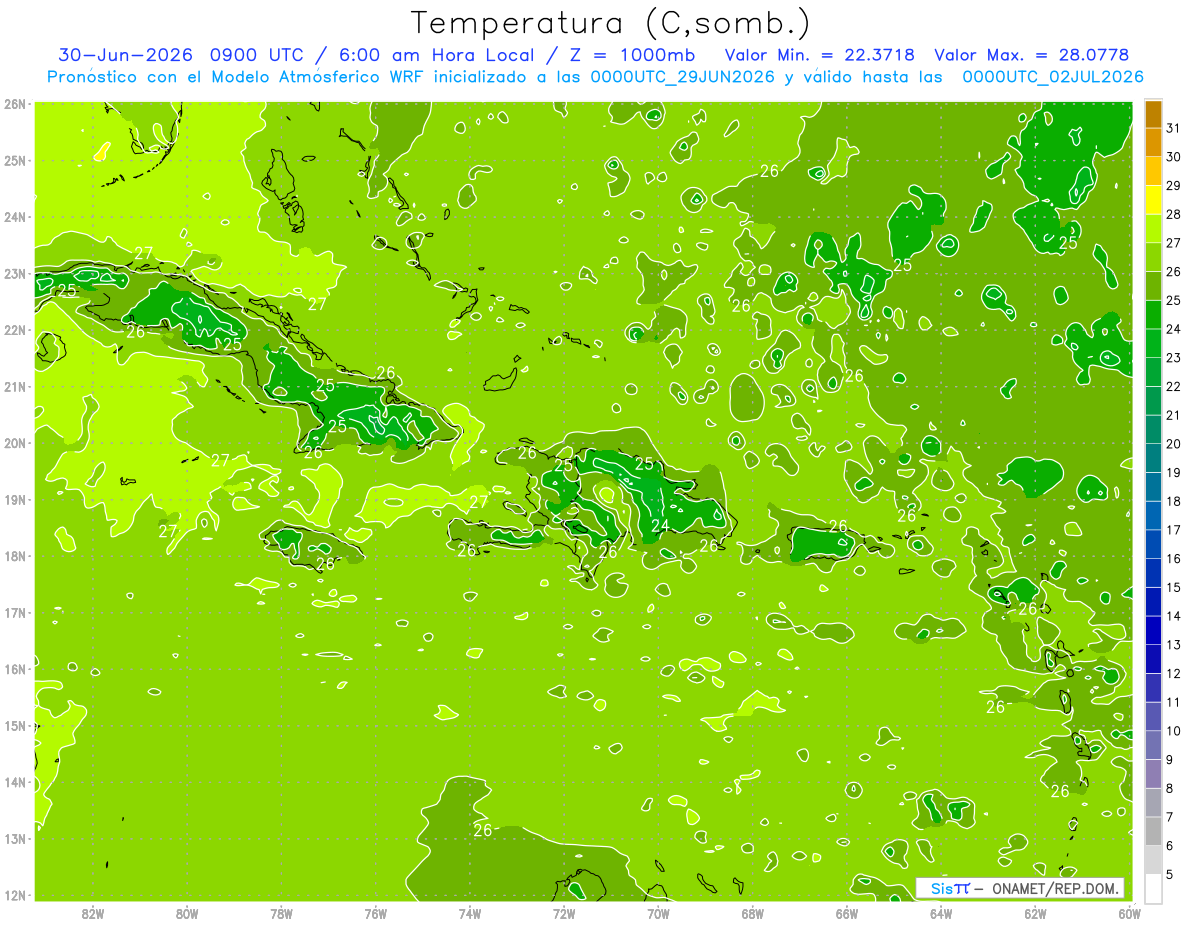Click longitude axis label 64W
1200x927 pixels.
941,913
